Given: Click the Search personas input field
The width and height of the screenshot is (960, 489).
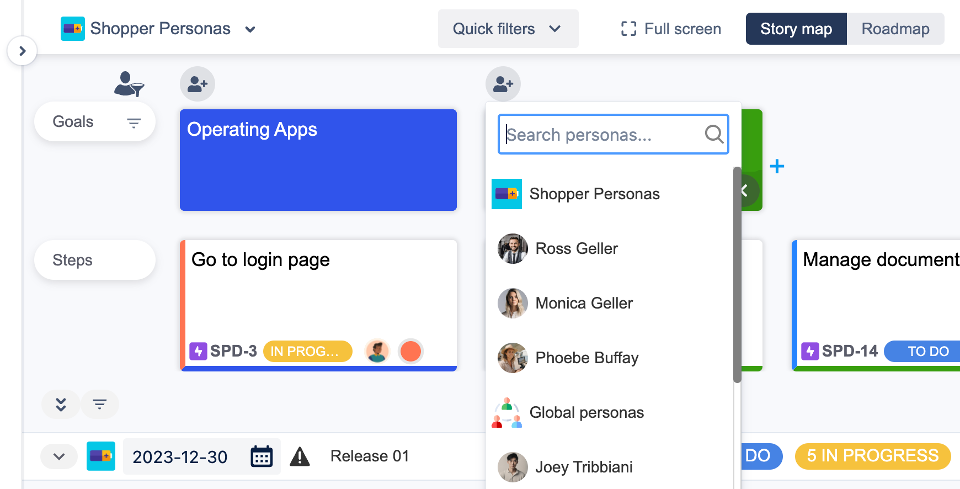Looking at the screenshot, I should (613, 135).
